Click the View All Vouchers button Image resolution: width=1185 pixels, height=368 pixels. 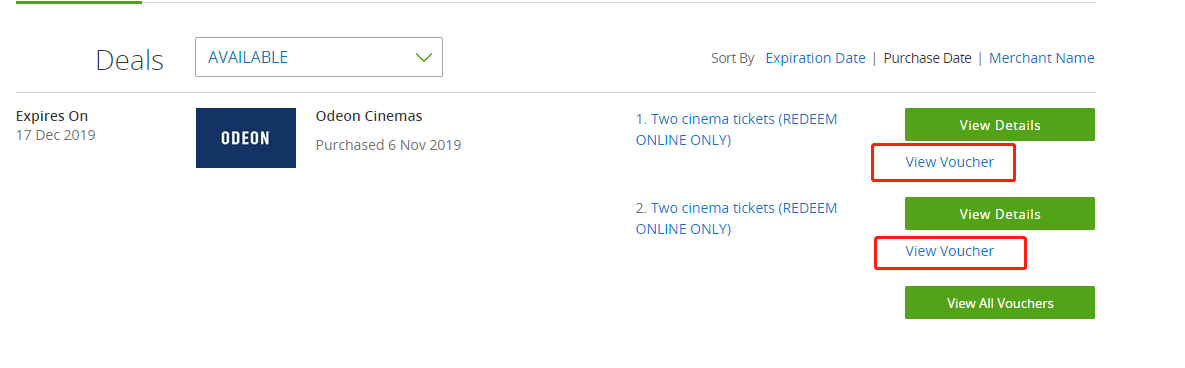pyautogui.click(x=1000, y=303)
